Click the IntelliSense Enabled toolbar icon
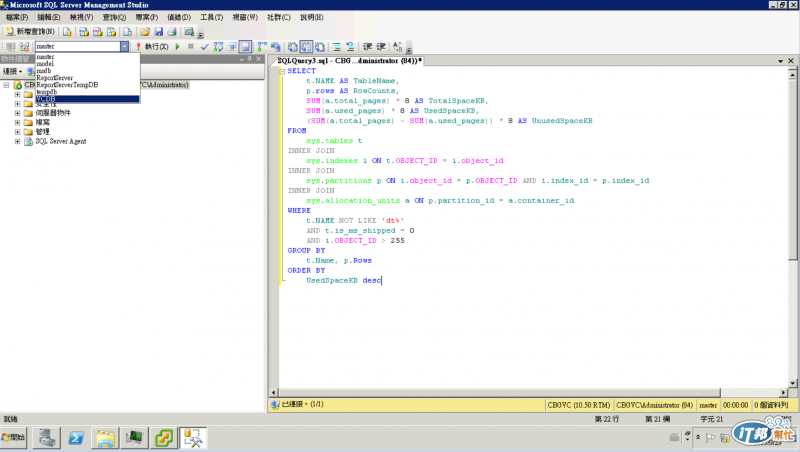 245,46
